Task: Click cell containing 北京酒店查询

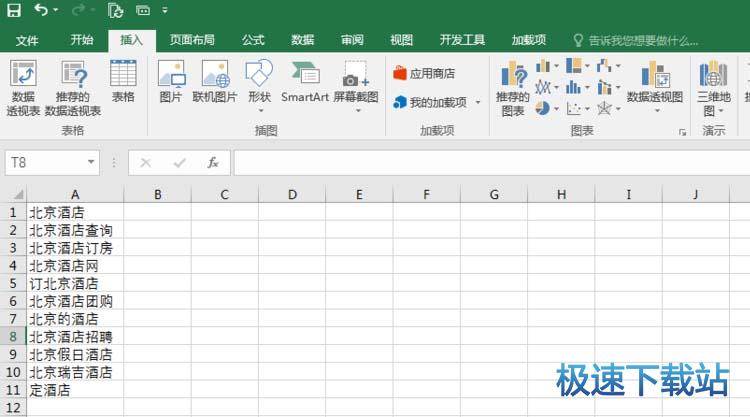Action: click(x=75, y=230)
